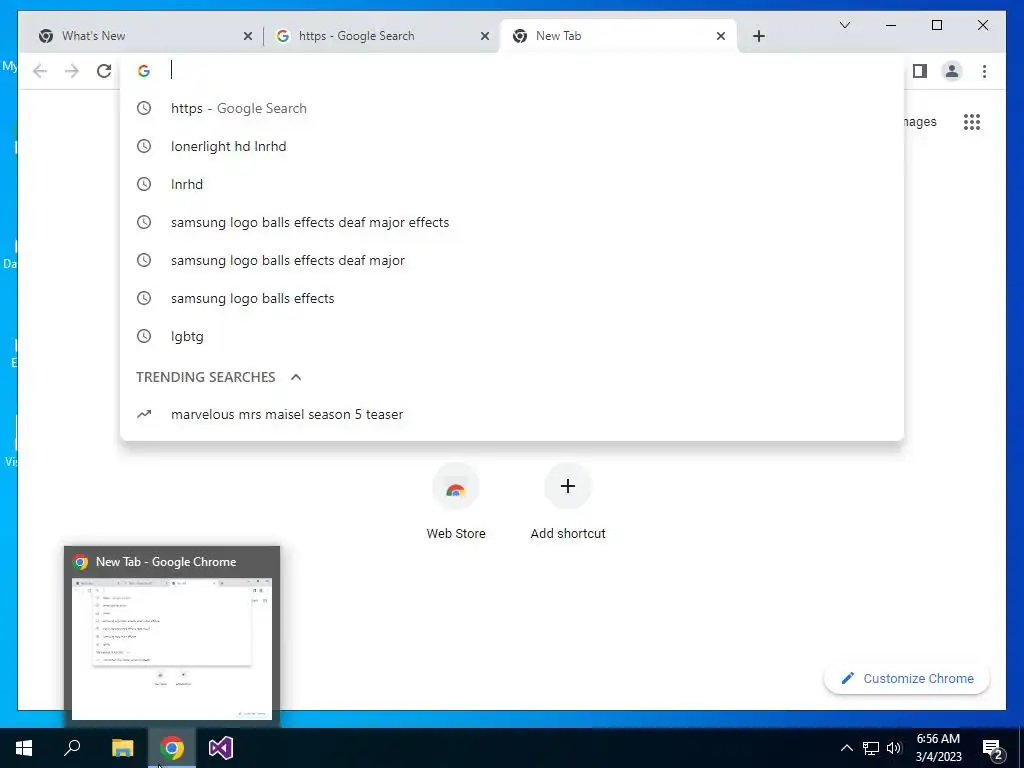
Task: Click the trending arrow icon beside marvelous mrs maisel
Action: 144,414
